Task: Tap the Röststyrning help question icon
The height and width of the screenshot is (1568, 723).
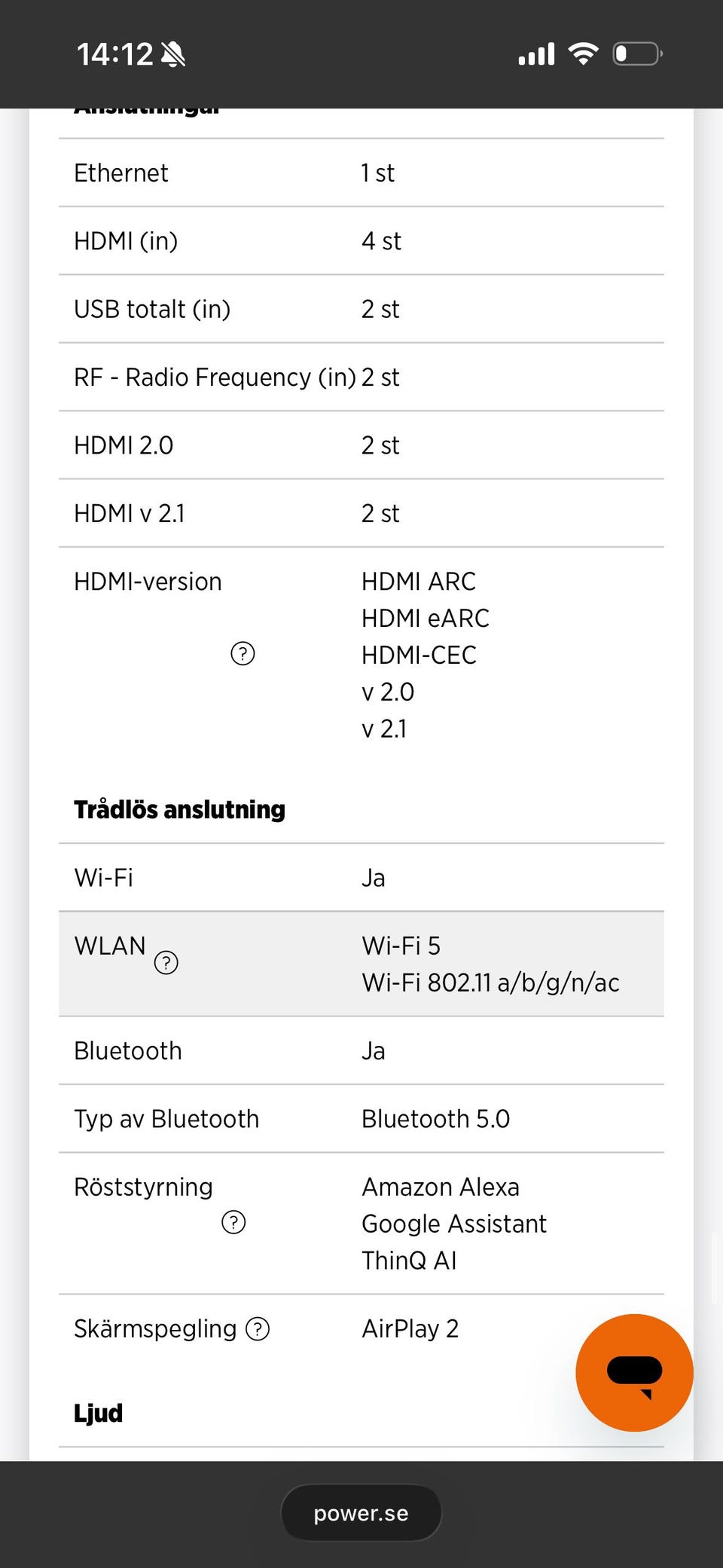Action: click(x=233, y=1222)
